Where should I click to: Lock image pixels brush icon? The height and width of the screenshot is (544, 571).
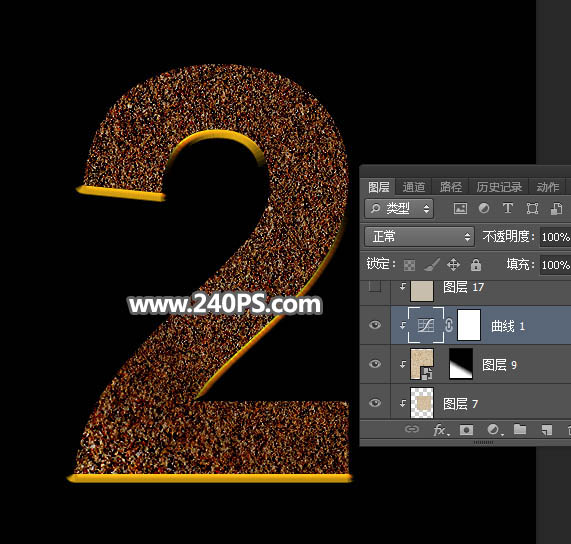432,265
